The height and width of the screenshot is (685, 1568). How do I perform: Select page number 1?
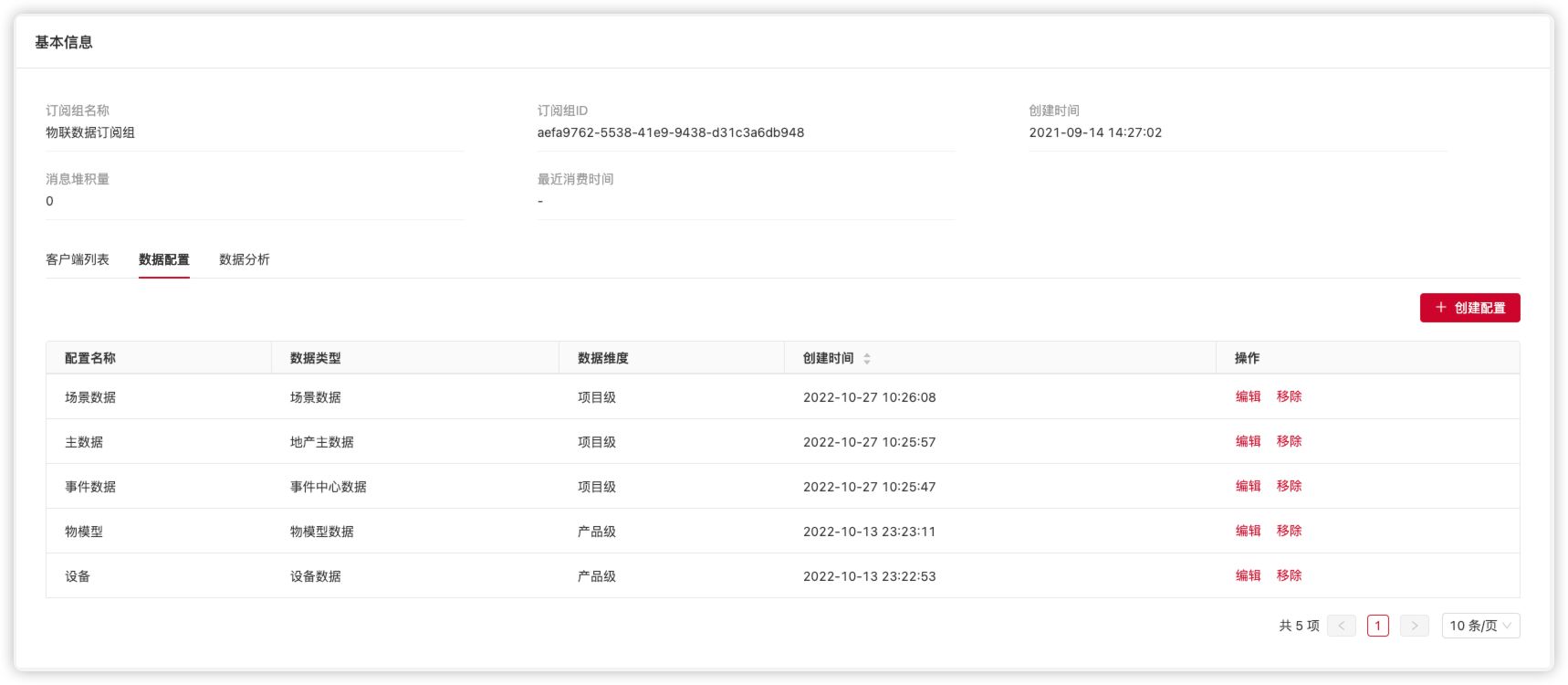[1377, 626]
